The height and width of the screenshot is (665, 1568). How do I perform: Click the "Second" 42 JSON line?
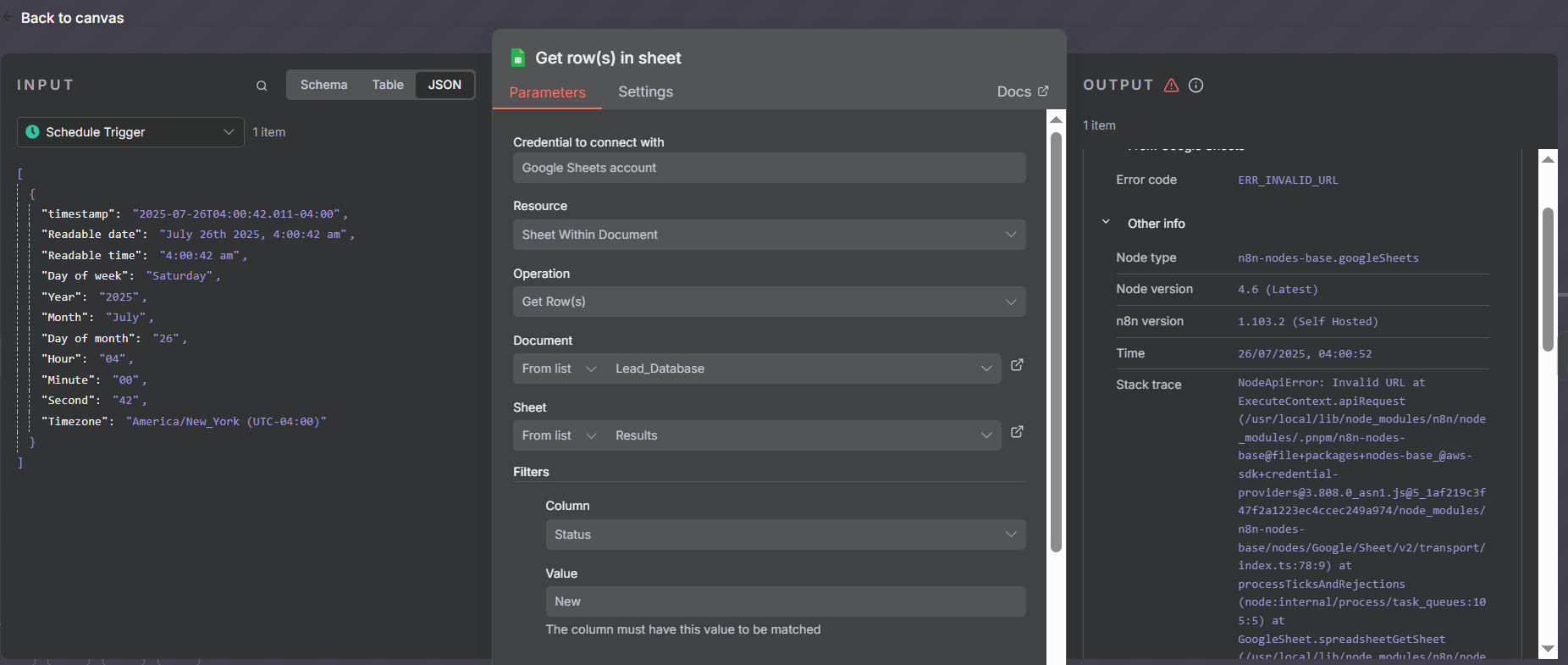coord(94,401)
